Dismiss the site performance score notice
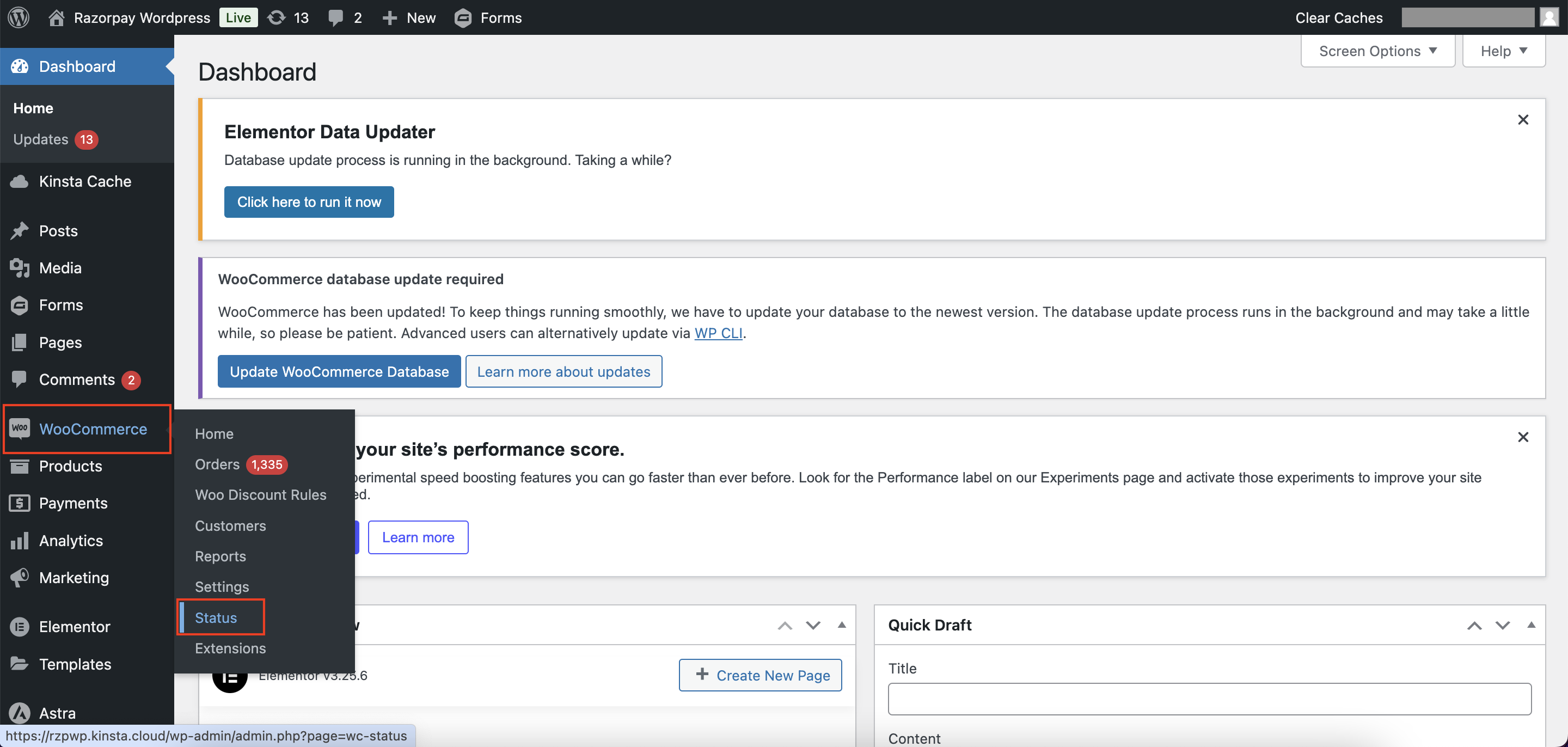The image size is (1568, 747). pos(1522,437)
